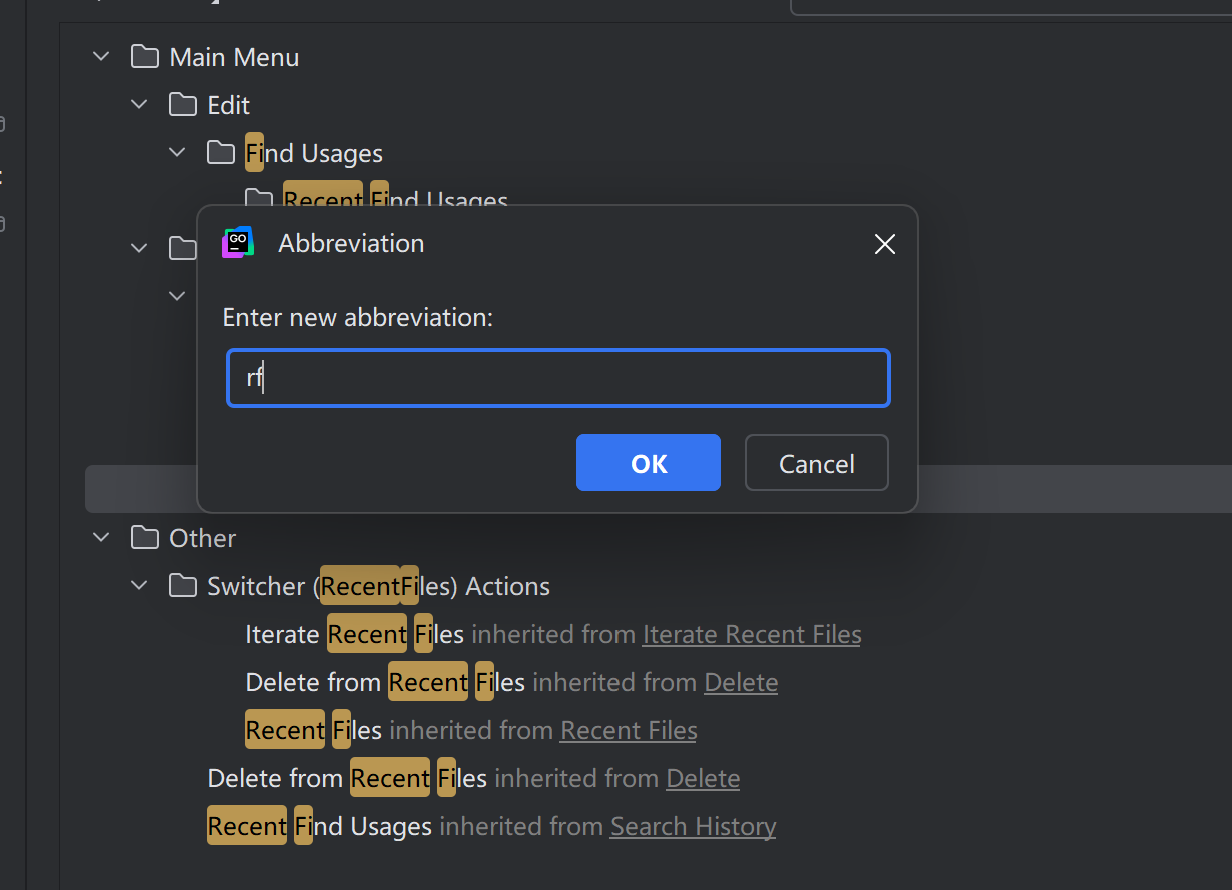Viewport: 1232px width, 890px height.
Task: Click the Other folder icon
Action: 145,538
